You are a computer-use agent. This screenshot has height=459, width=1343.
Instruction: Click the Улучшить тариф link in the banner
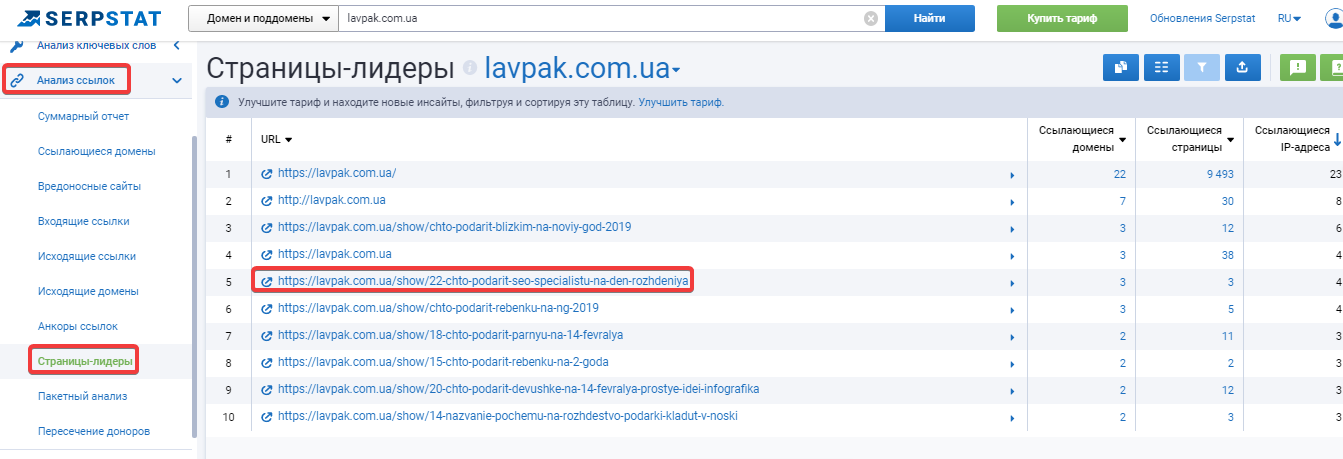681,102
